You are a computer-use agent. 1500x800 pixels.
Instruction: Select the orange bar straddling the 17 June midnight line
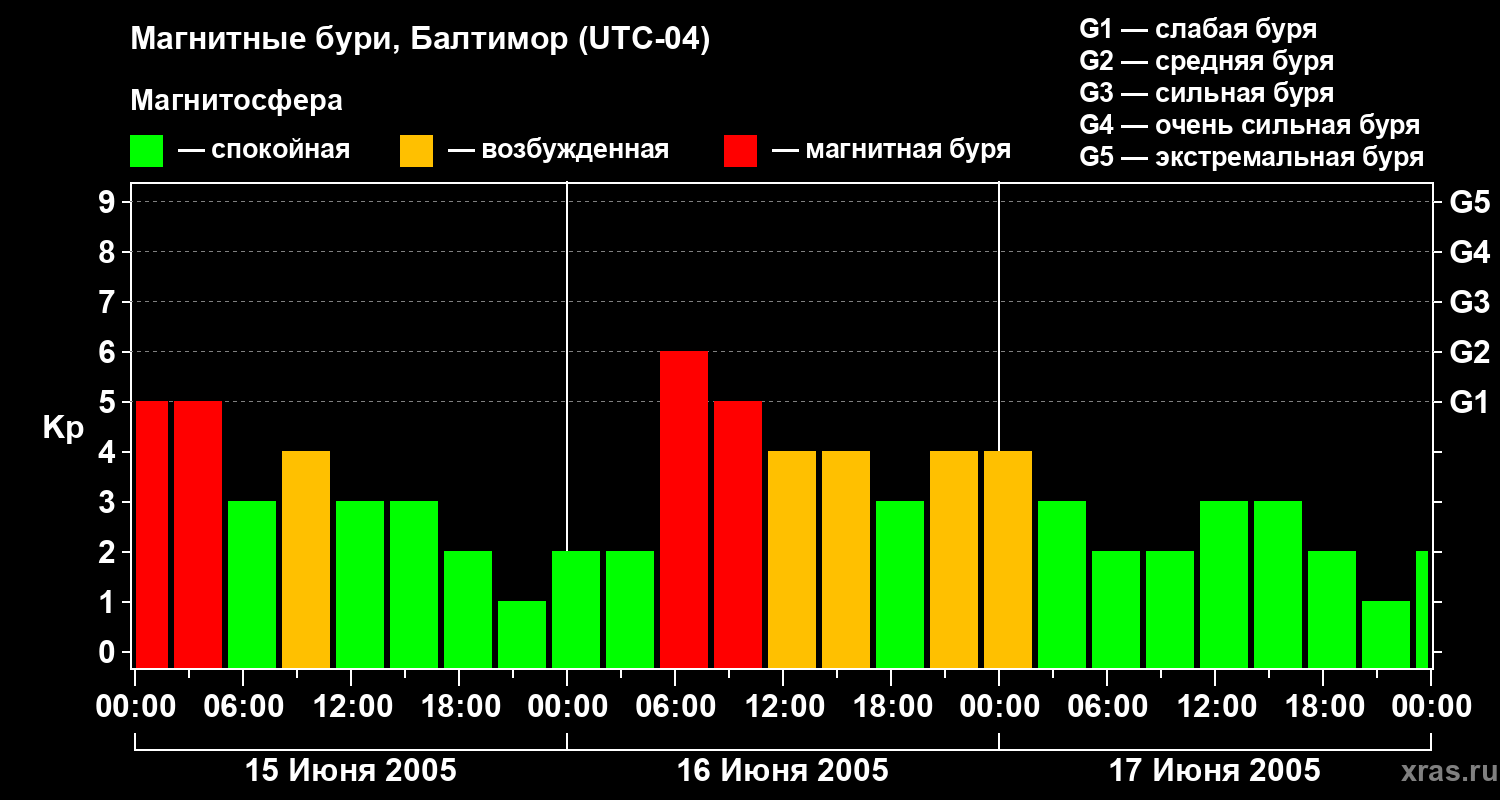pyautogui.click(x=1008, y=560)
